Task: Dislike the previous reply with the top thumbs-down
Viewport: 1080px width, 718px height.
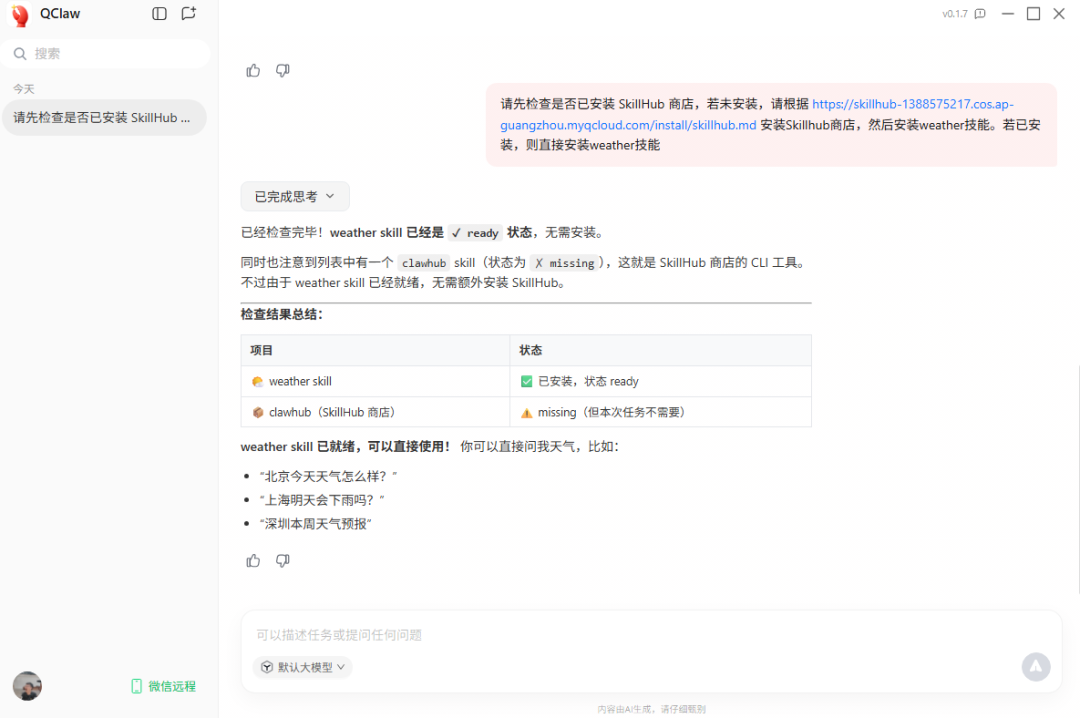Action: click(x=282, y=70)
